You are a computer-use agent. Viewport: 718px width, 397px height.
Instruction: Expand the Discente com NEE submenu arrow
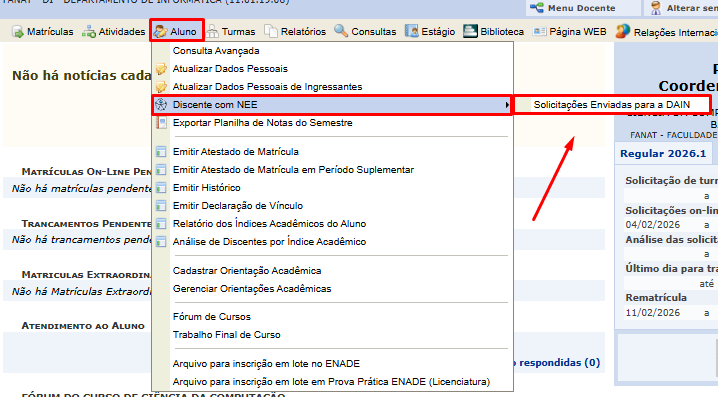507,105
